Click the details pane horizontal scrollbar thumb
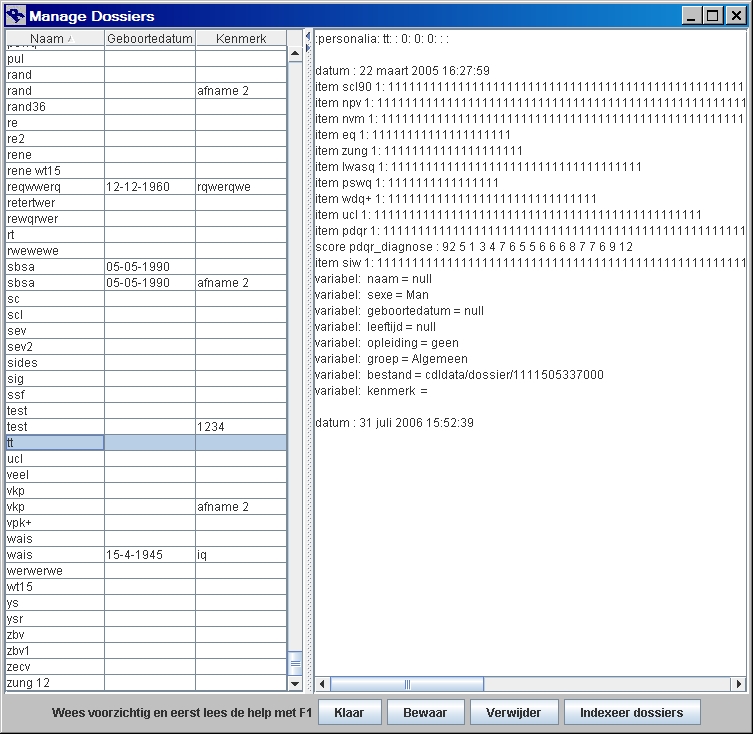The height and width of the screenshot is (734, 753). [407, 684]
